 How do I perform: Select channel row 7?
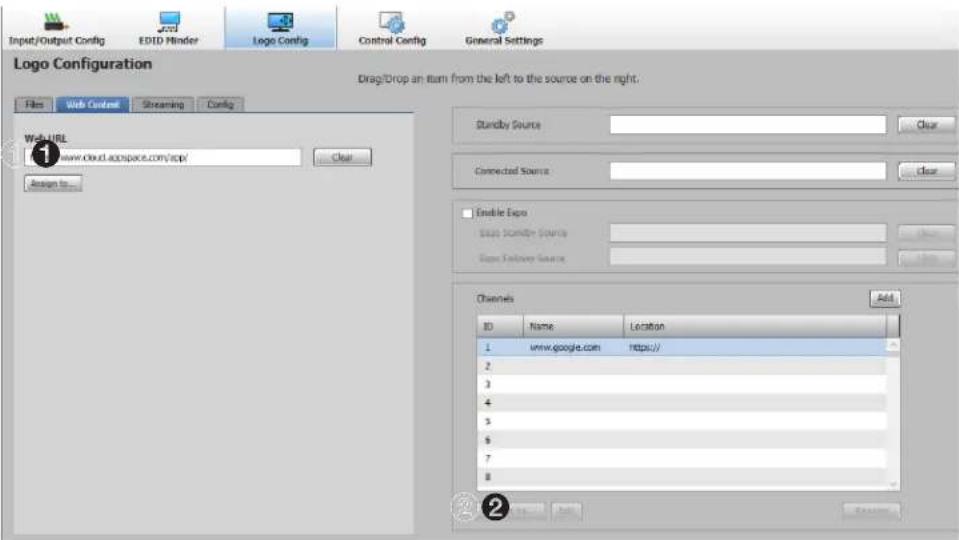click(681, 458)
